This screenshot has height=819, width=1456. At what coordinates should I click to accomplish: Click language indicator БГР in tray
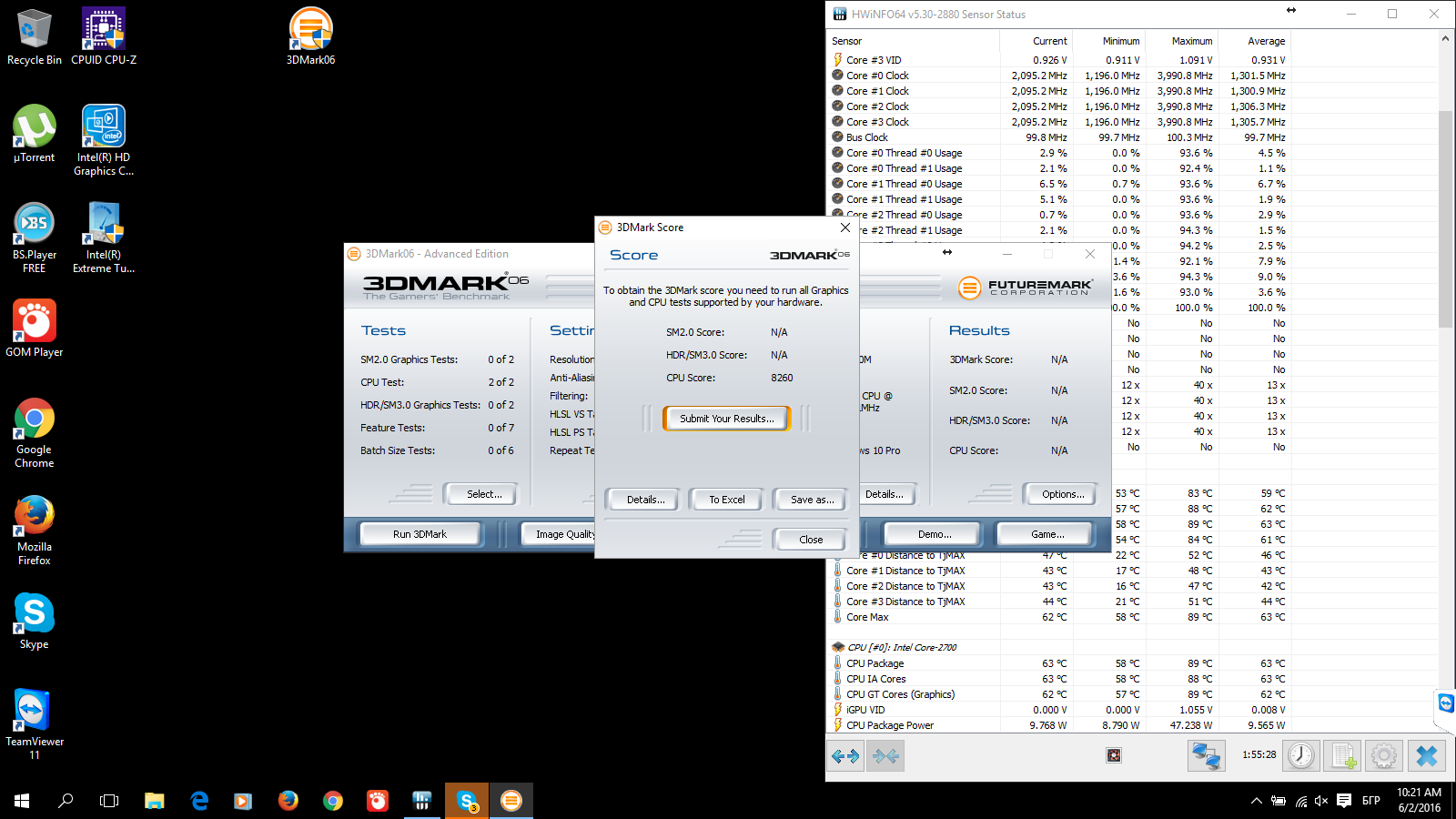point(1371,801)
